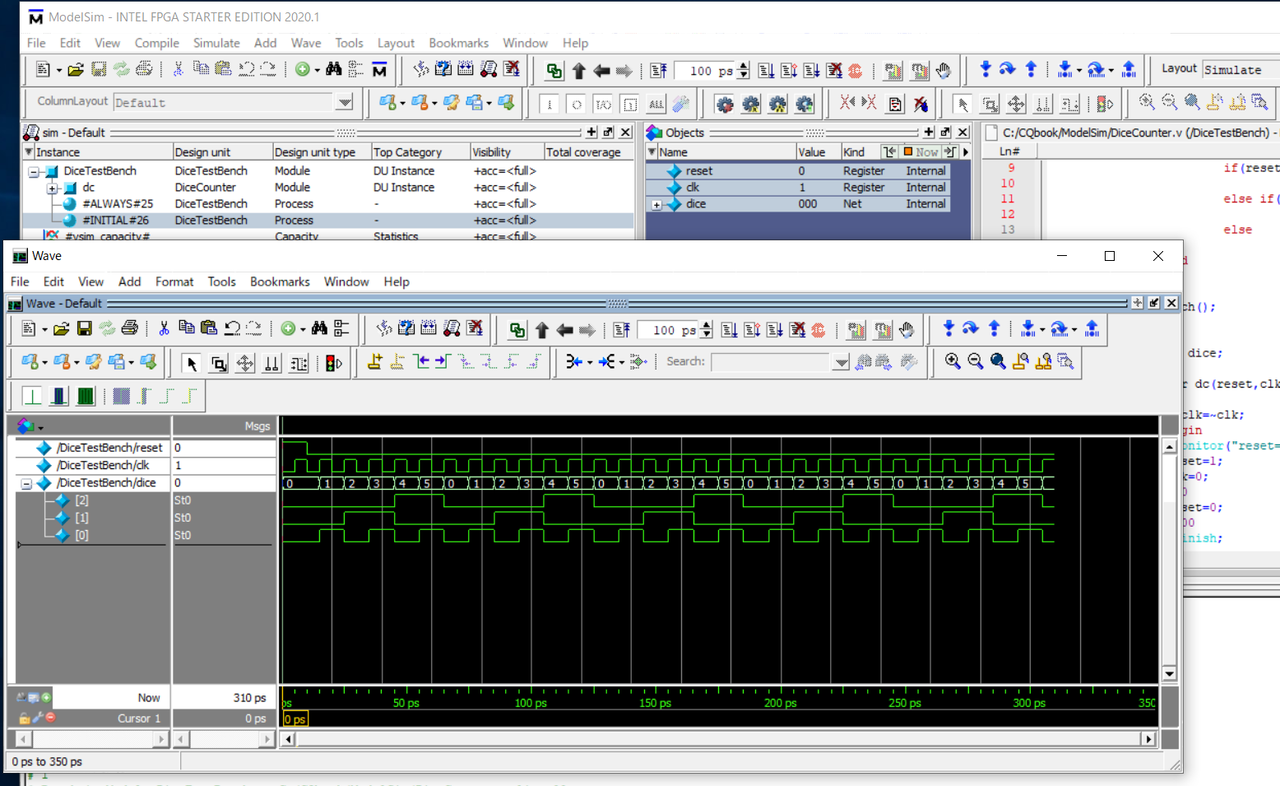The height and width of the screenshot is (786, 1280).
Task: Increase run length with spinner up arrow
Action: click(x=708, y=324)
